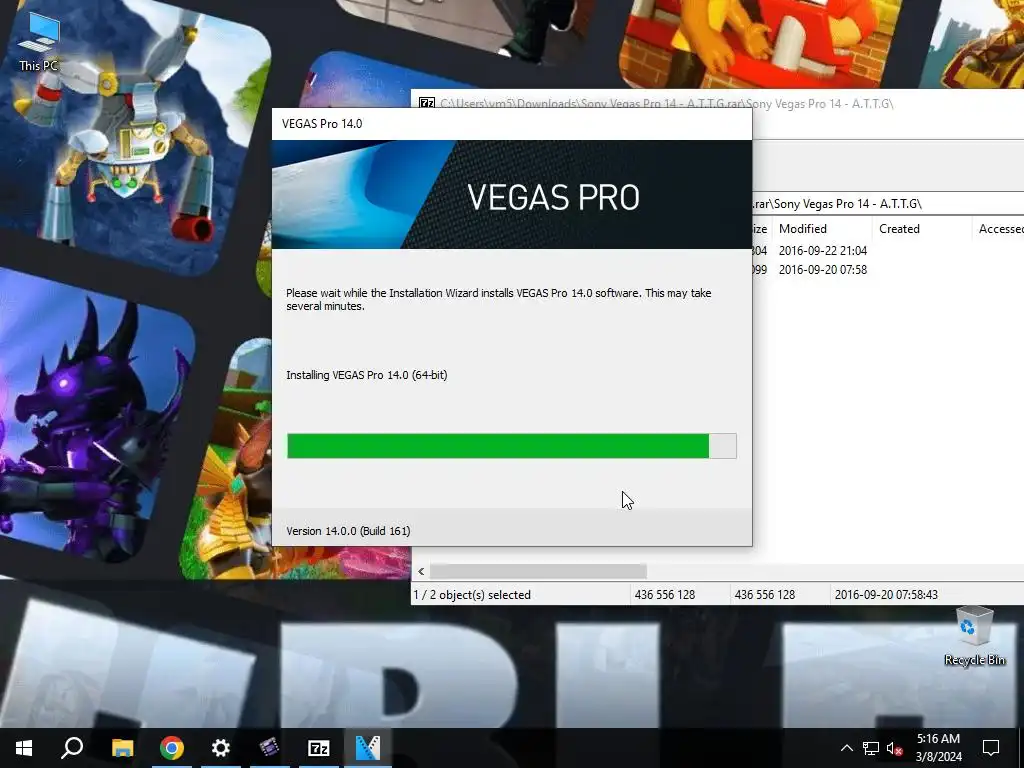Click the 7-Zip window title path text
Viewport: 1024px width, 768px height.
(667, 104)
